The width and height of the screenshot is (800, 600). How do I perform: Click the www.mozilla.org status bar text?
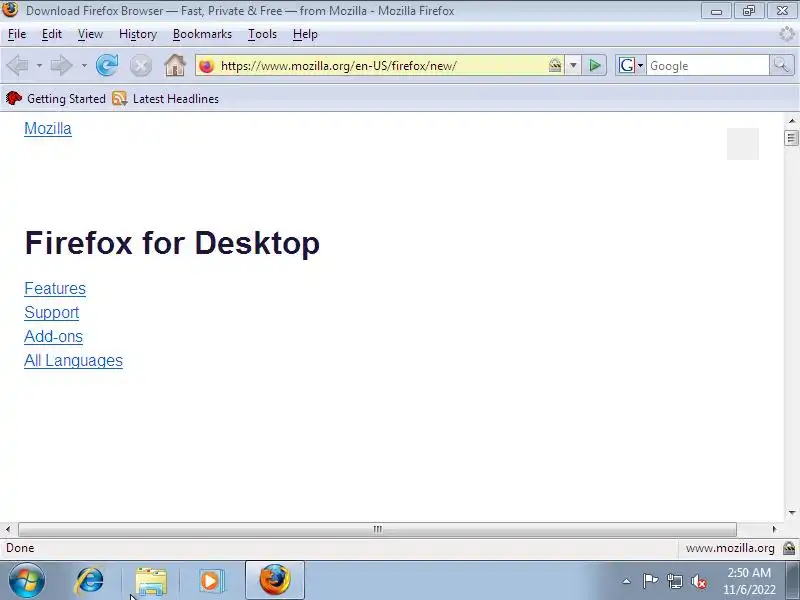coord(730,548)
